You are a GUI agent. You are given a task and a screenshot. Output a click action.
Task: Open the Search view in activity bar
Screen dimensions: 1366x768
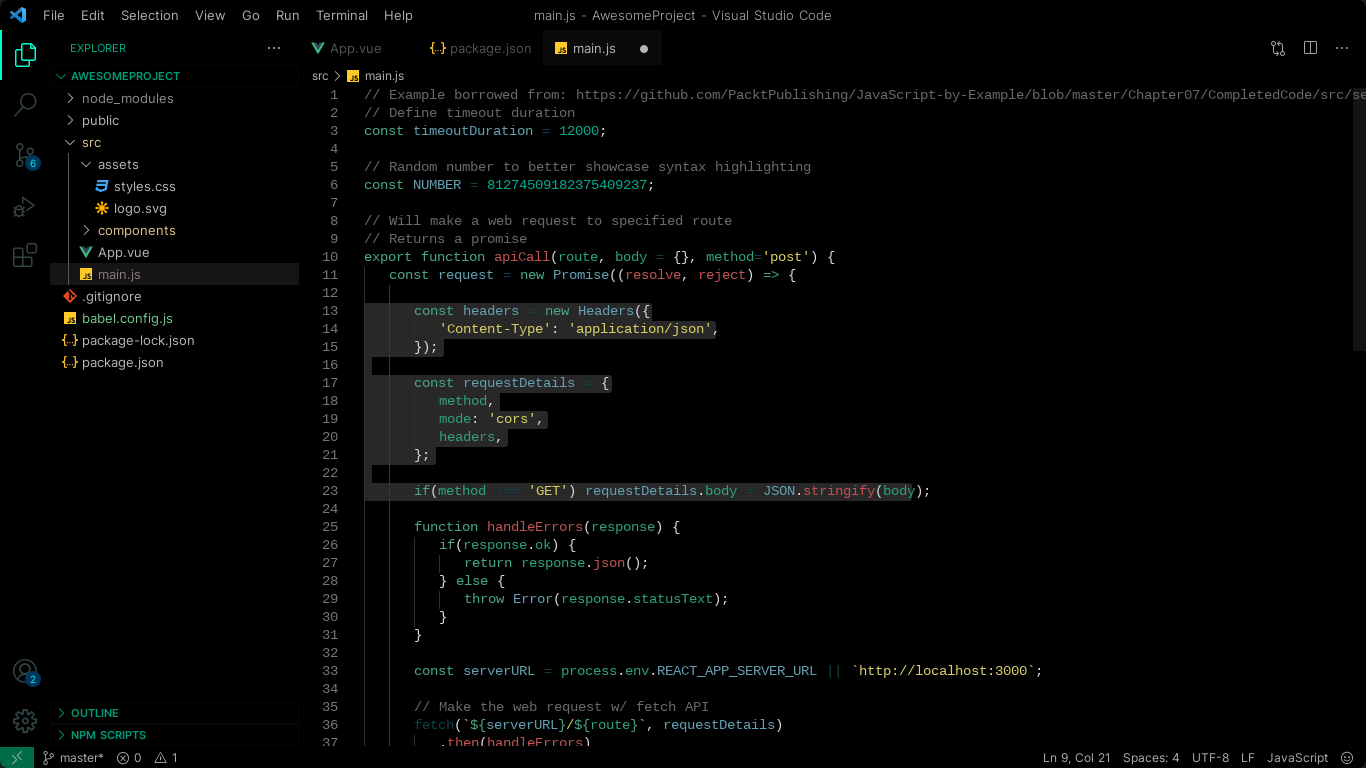click(x=25, y=104)
